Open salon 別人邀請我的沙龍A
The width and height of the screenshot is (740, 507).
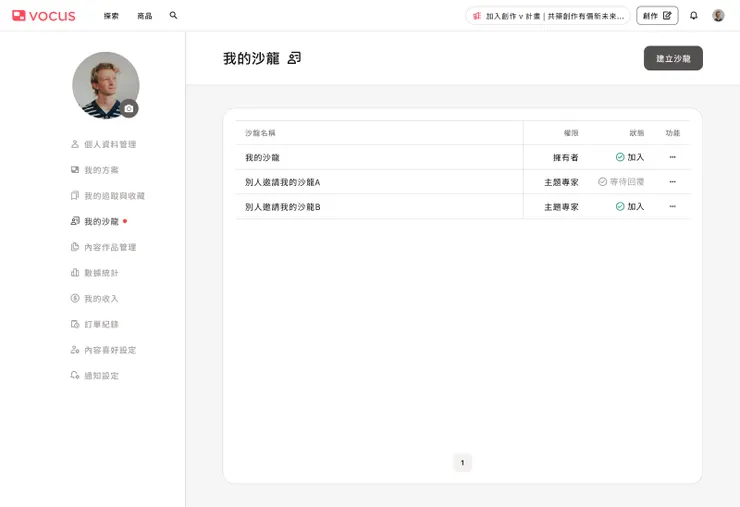pos(283,182)
